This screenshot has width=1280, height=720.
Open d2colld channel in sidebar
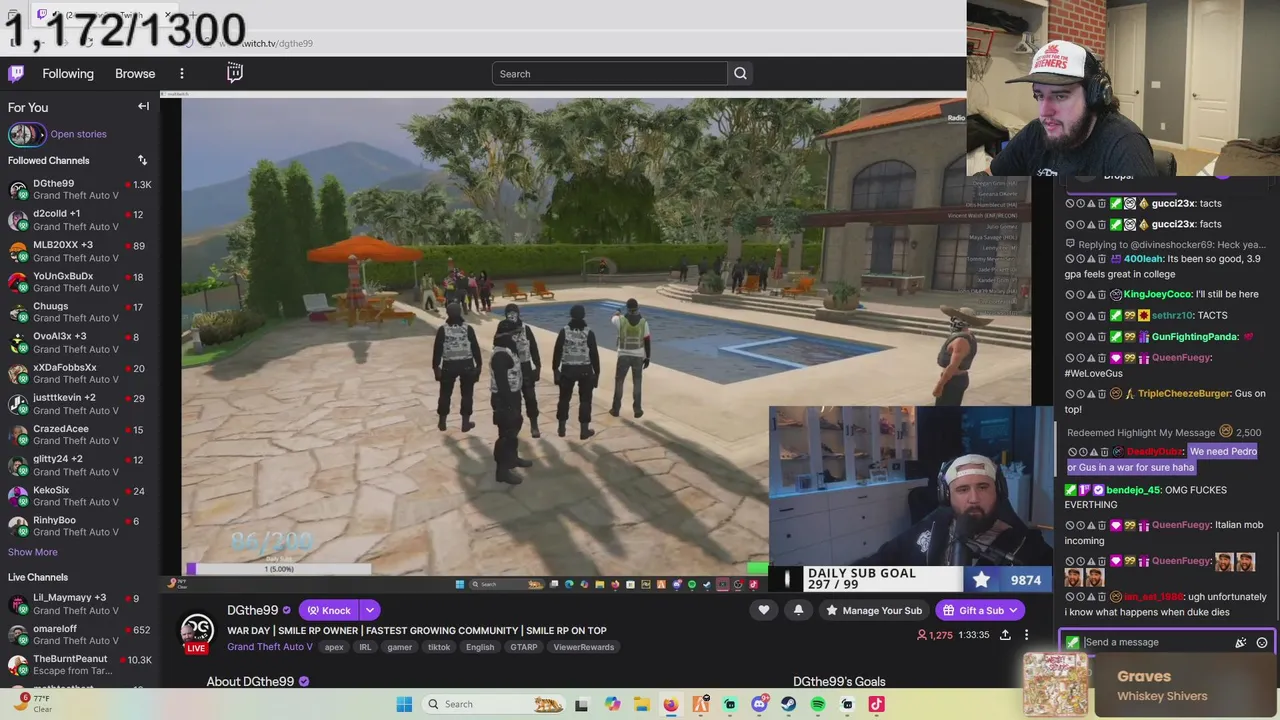[80, 219]
